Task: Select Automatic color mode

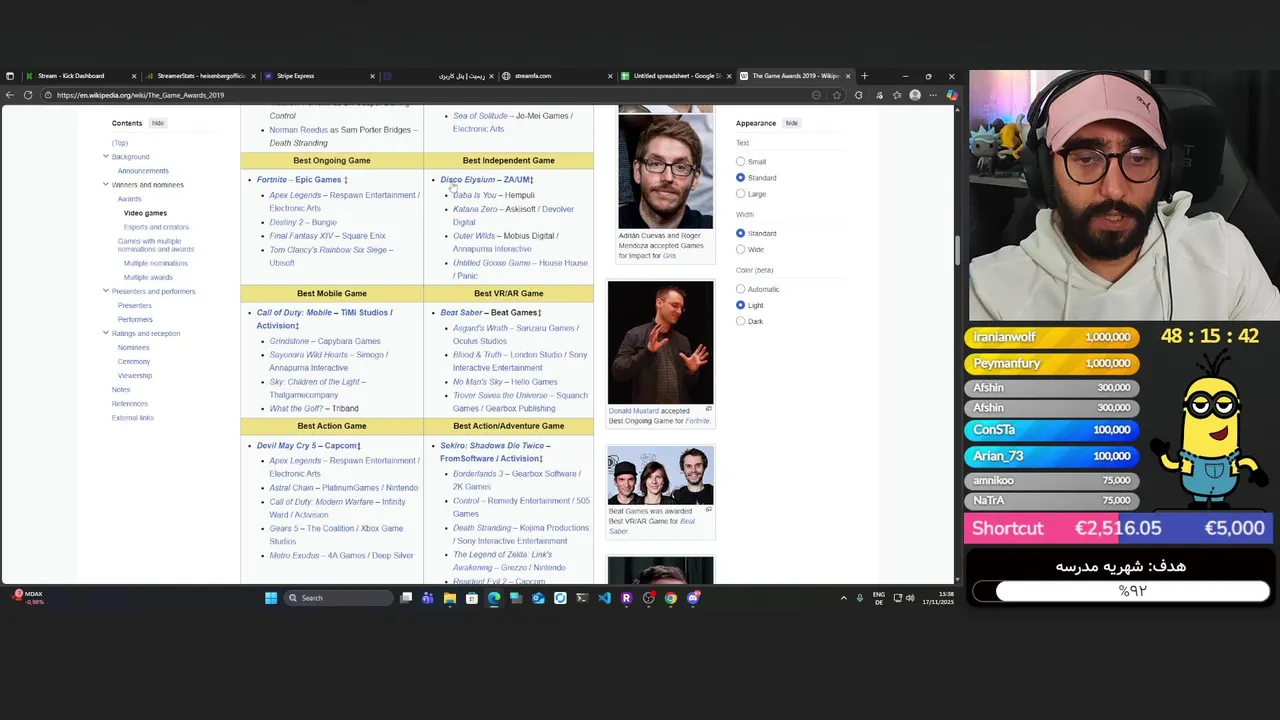Action: (x=741, y=289)
